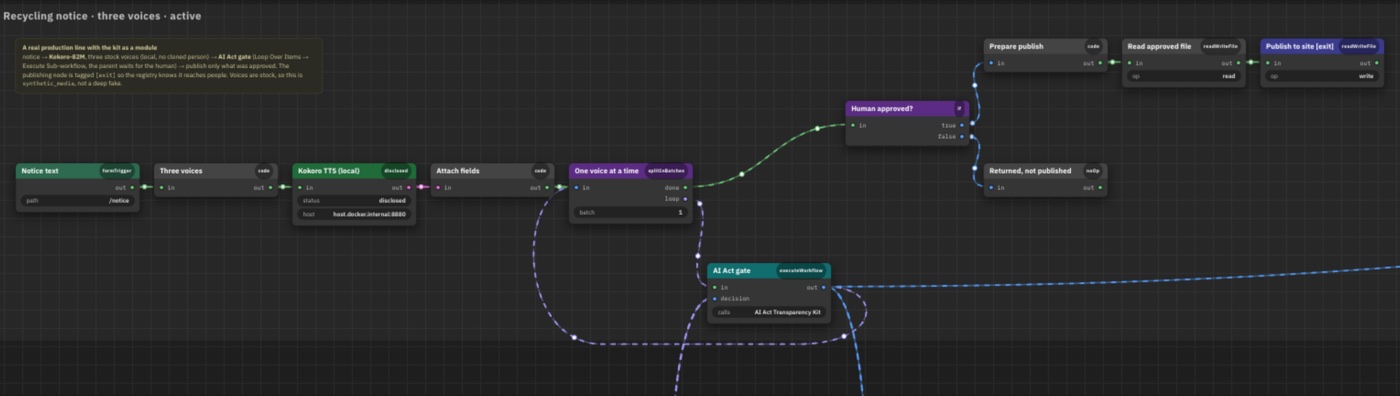Click the pink in port of Attach fields

(x=437, y=187)
